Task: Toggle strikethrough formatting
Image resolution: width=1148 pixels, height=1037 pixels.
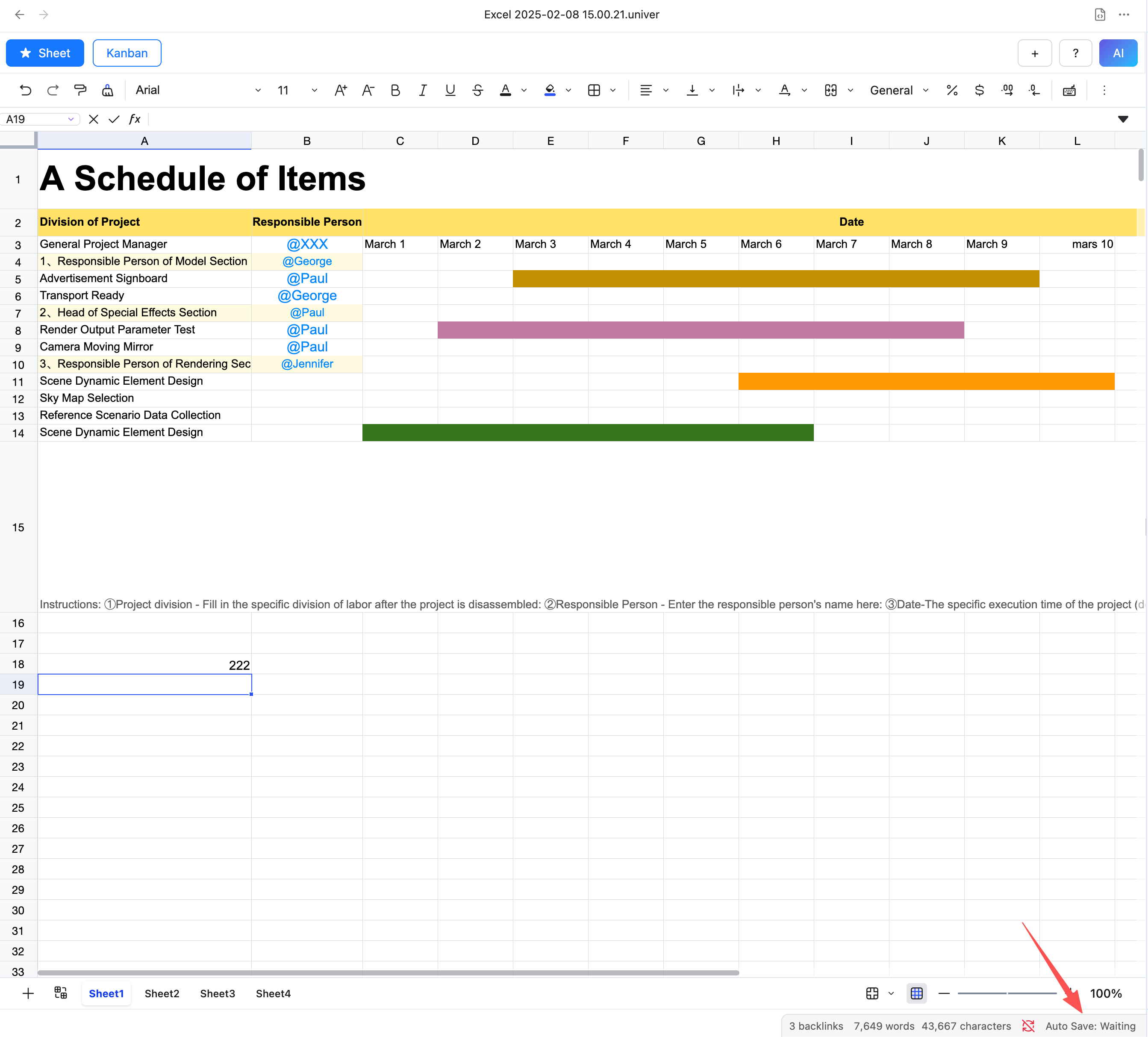Action: point(477,90)
